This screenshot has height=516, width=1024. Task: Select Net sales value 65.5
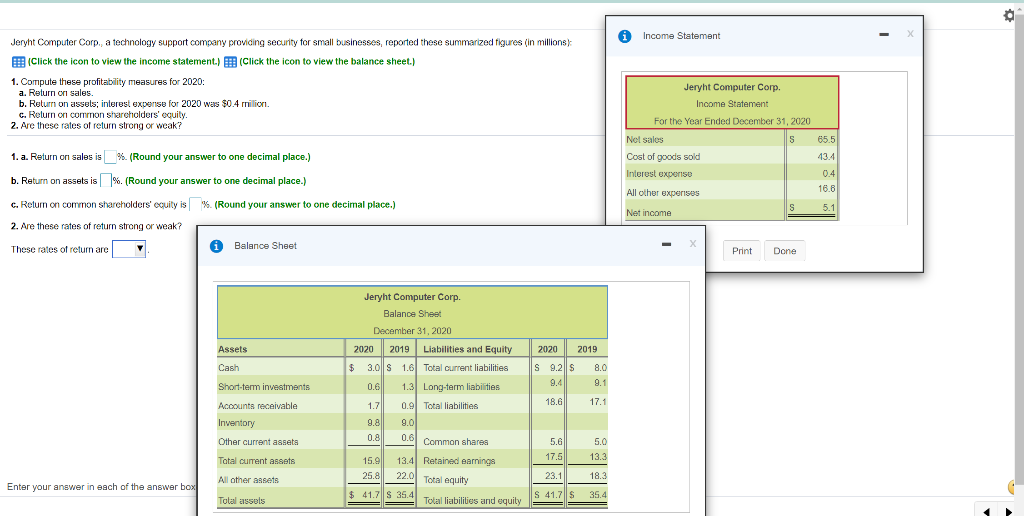(x=826, y=140)
